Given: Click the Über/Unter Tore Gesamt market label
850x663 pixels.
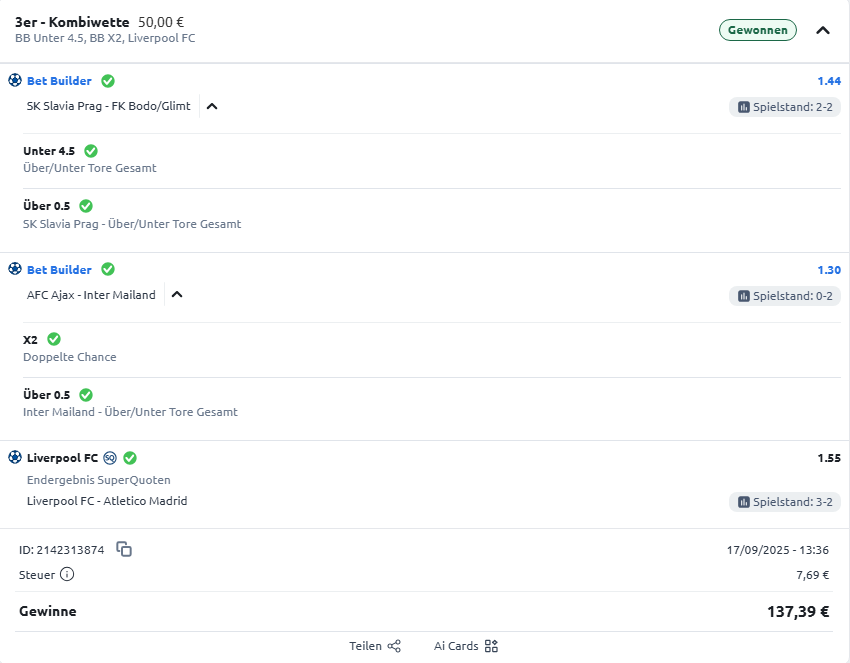Looking at the screenshot, I should 89,168.
